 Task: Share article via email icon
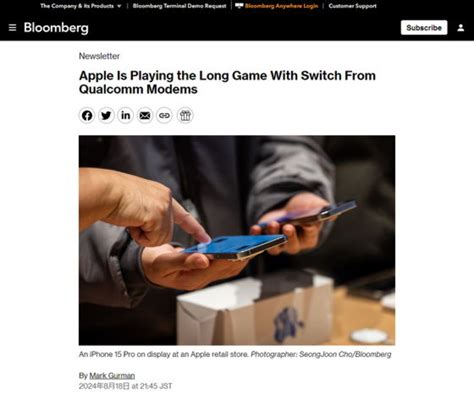[x=145, y=115]
